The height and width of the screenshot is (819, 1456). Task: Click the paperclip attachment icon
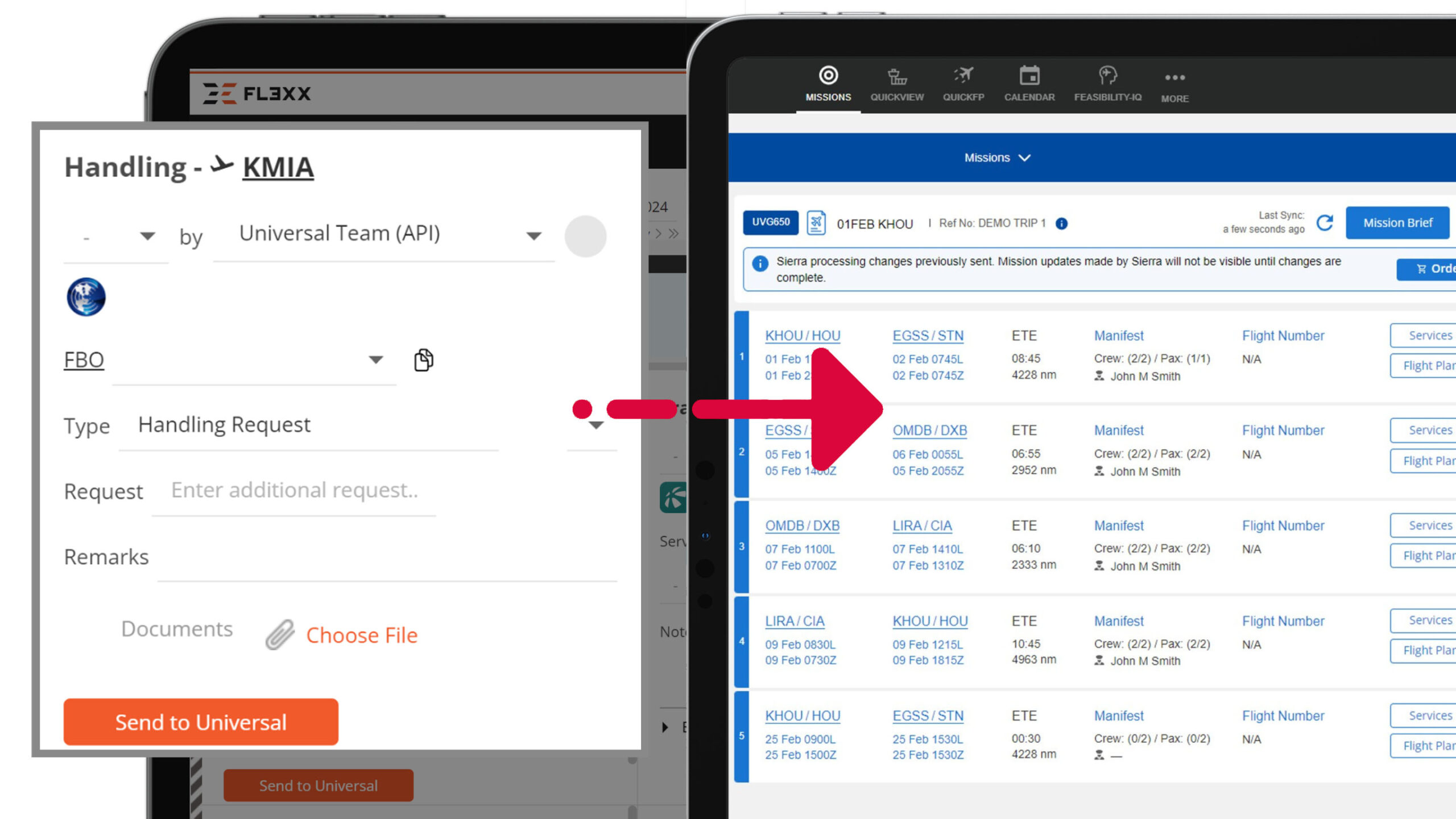280,635
